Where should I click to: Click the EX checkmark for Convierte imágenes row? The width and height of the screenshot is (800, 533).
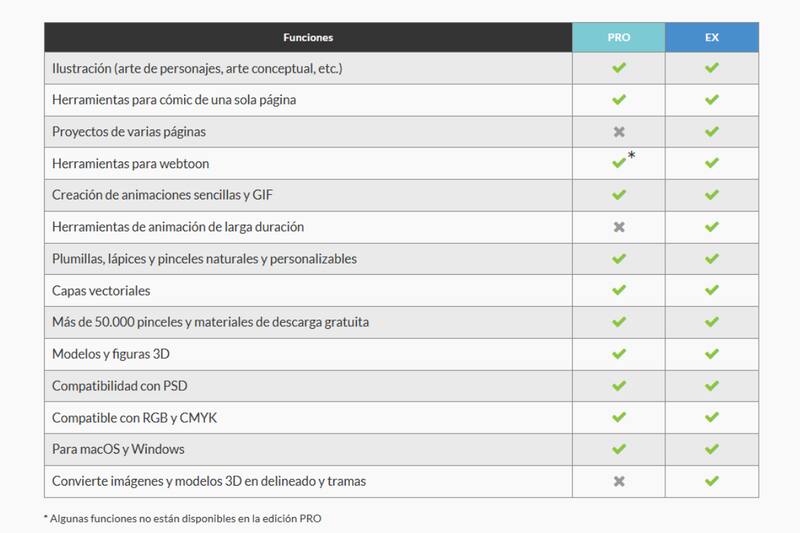coord(711,481)
